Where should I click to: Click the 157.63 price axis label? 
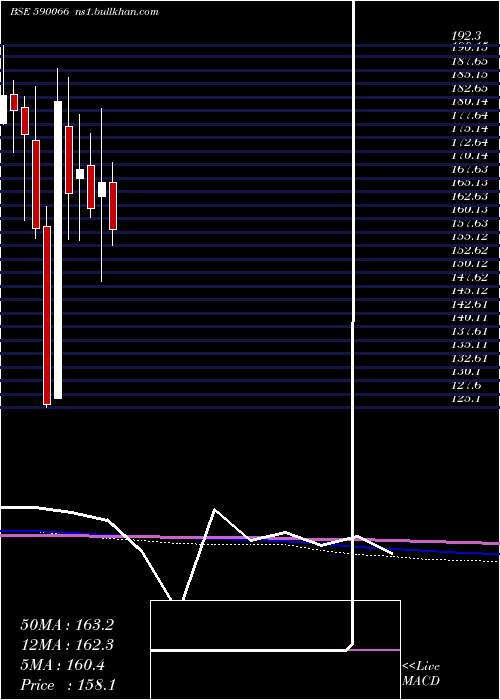click(x=469, y=223)
